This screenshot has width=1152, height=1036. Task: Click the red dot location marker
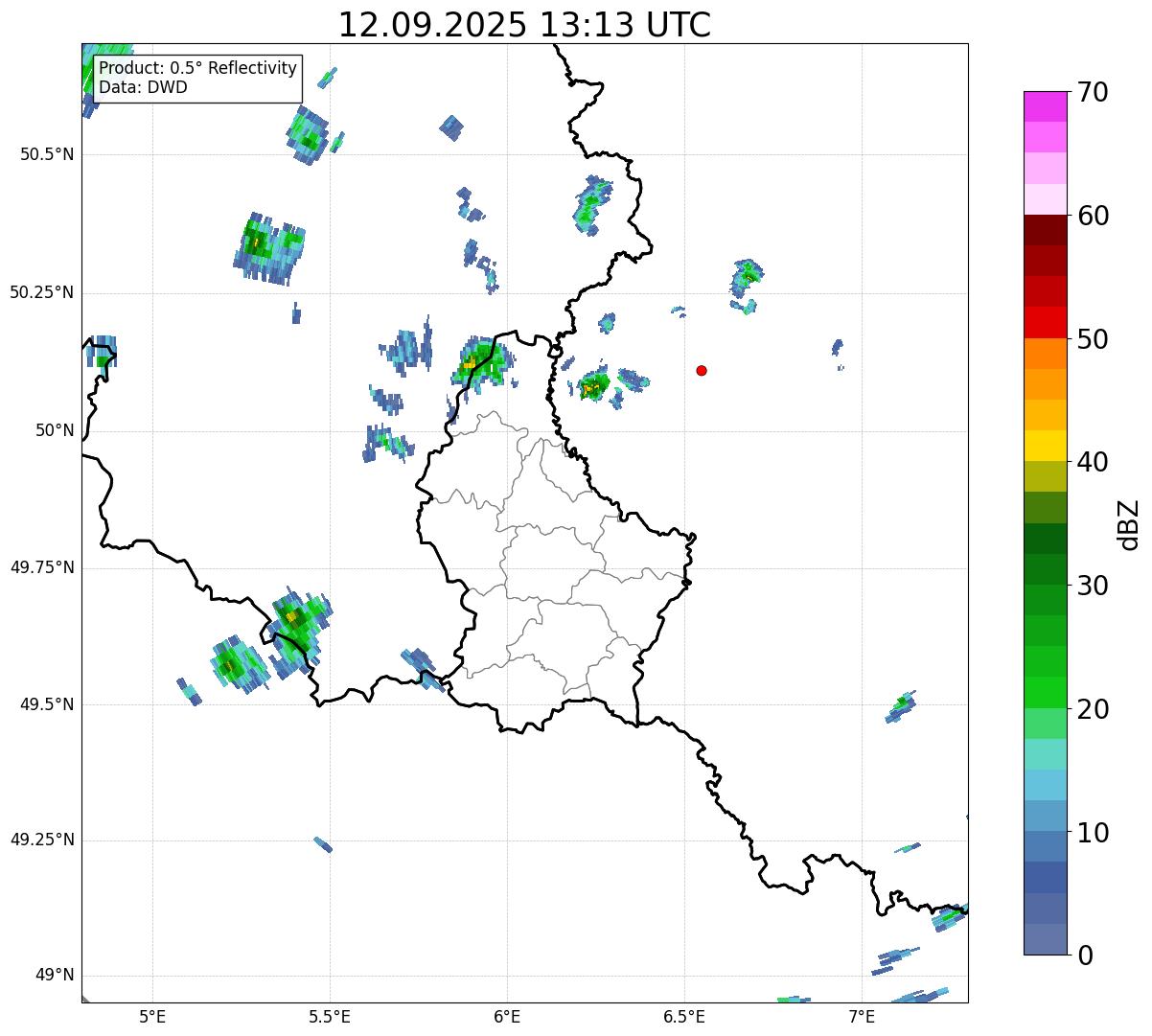[x=702, y=370]
